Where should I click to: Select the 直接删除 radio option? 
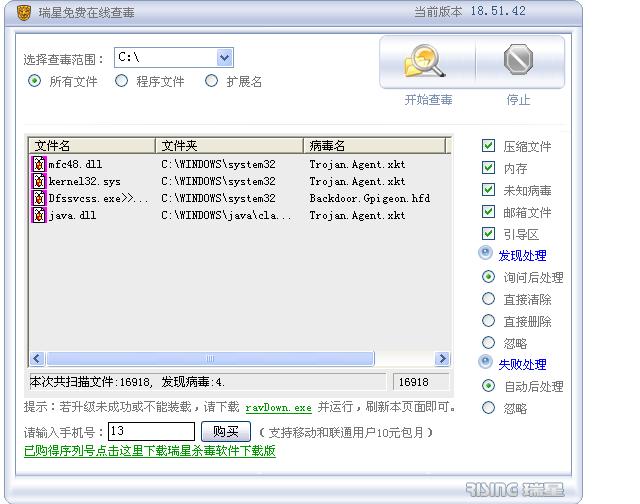point(488,321)
